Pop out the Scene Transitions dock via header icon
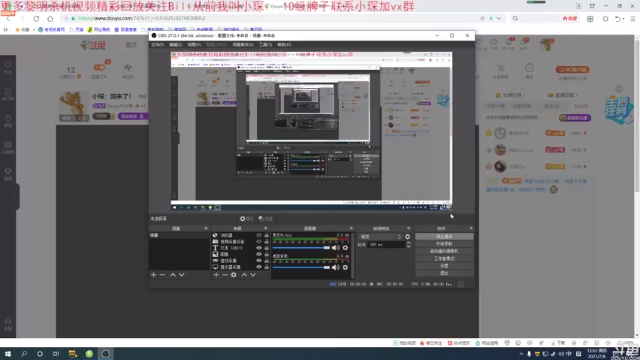Image resolution: width=640 pixels, height=360 pixels. (408, 229)
